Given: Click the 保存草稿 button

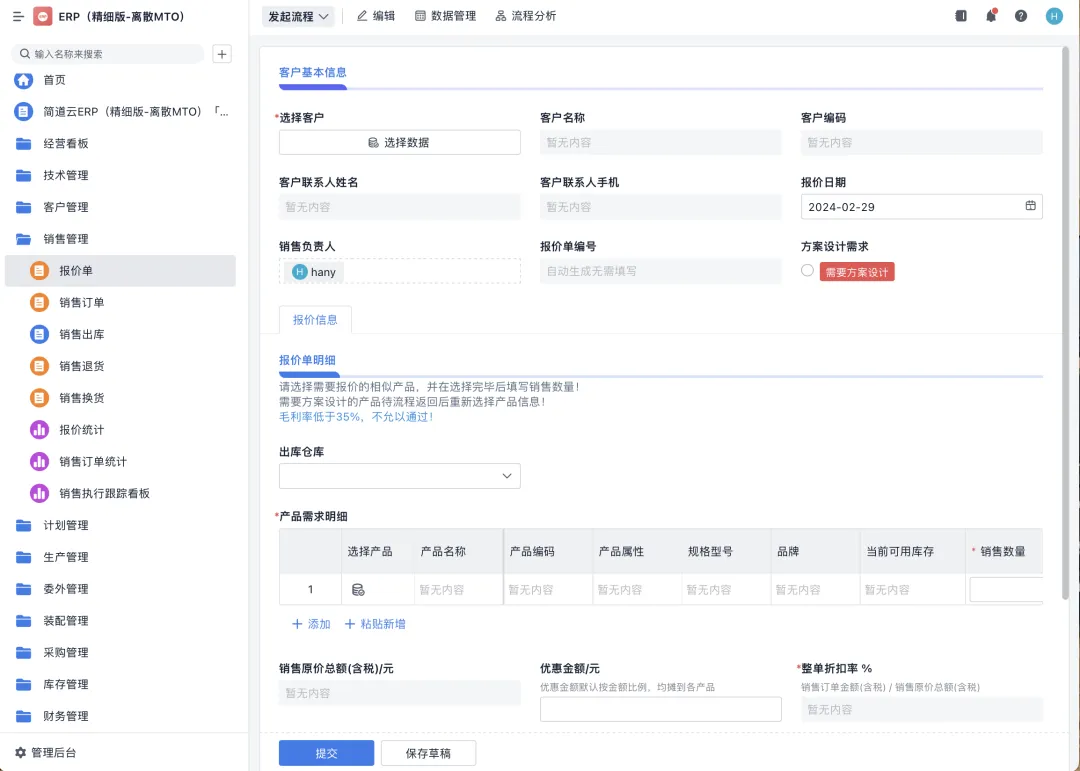Looking at the screenshot, I should click(428, 753).
